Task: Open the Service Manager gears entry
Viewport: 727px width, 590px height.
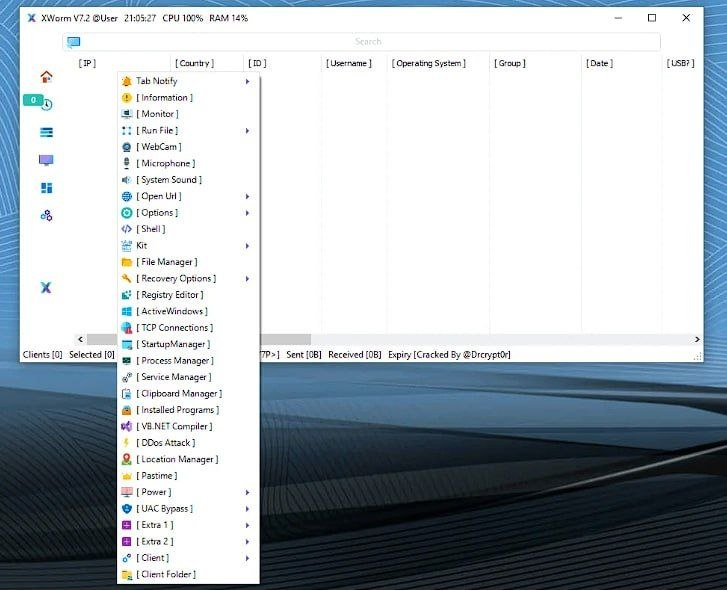Action: 188,377
